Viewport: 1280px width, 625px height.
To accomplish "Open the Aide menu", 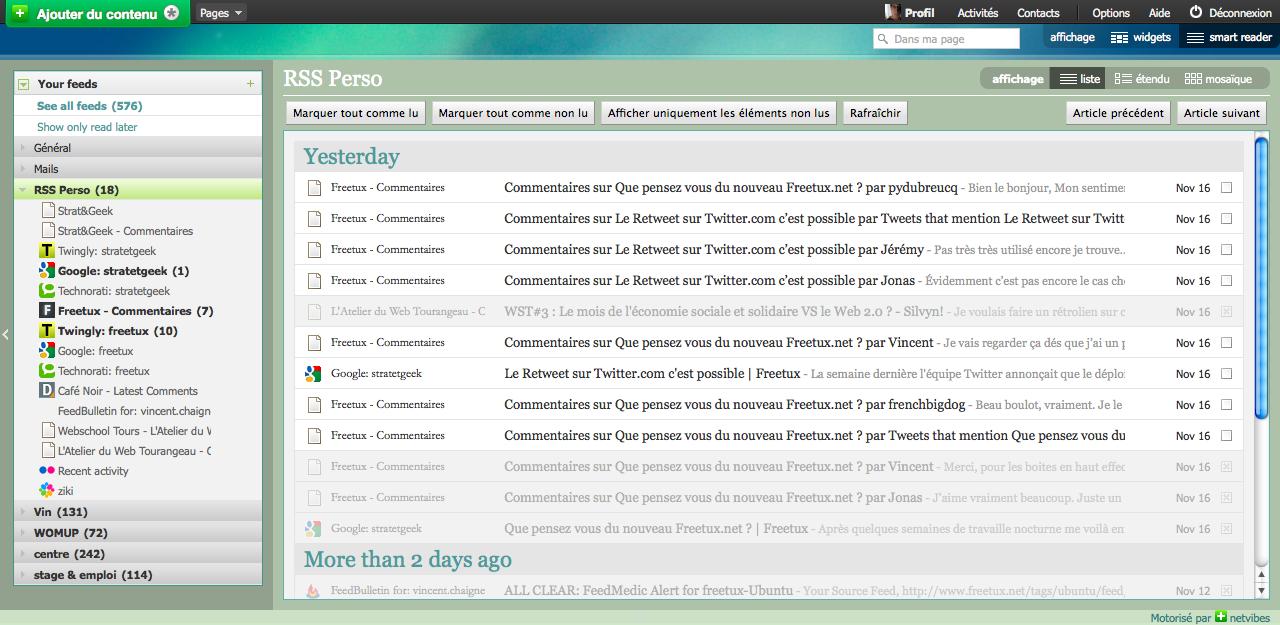I will (1159, 13).
